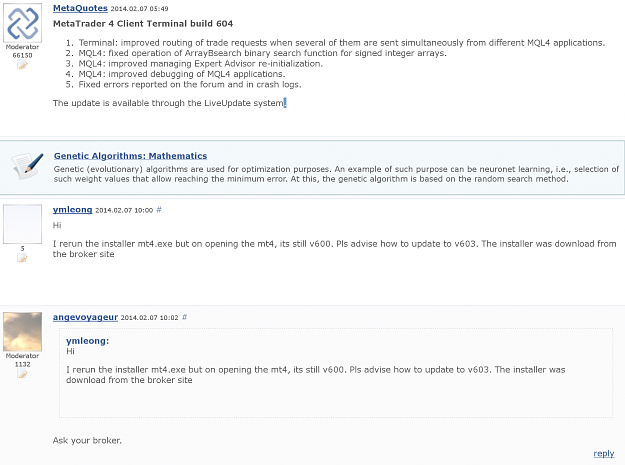Click the edit icon under angevoyageur's avatar

(x=22, y=374)
